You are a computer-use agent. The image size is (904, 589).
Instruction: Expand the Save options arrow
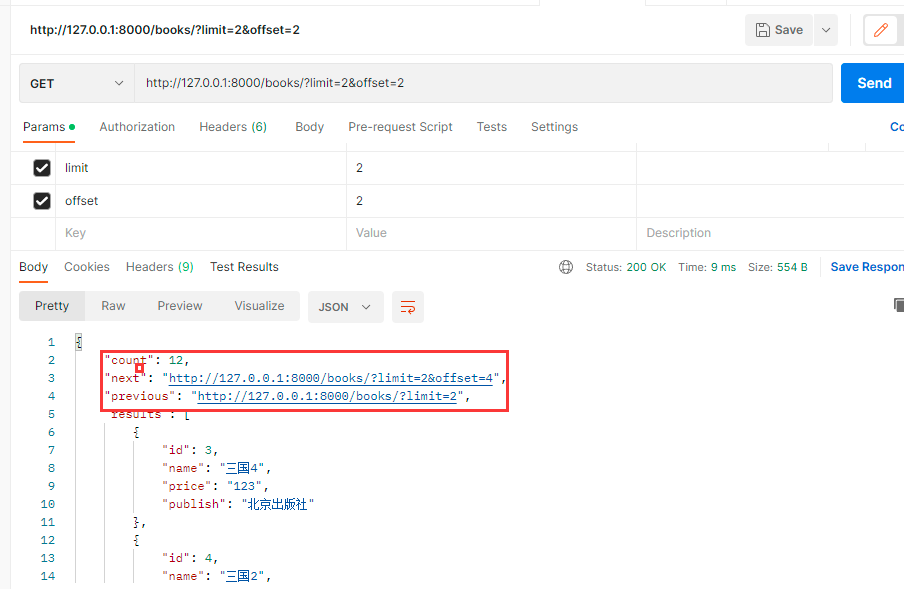[x=826, y=30]
